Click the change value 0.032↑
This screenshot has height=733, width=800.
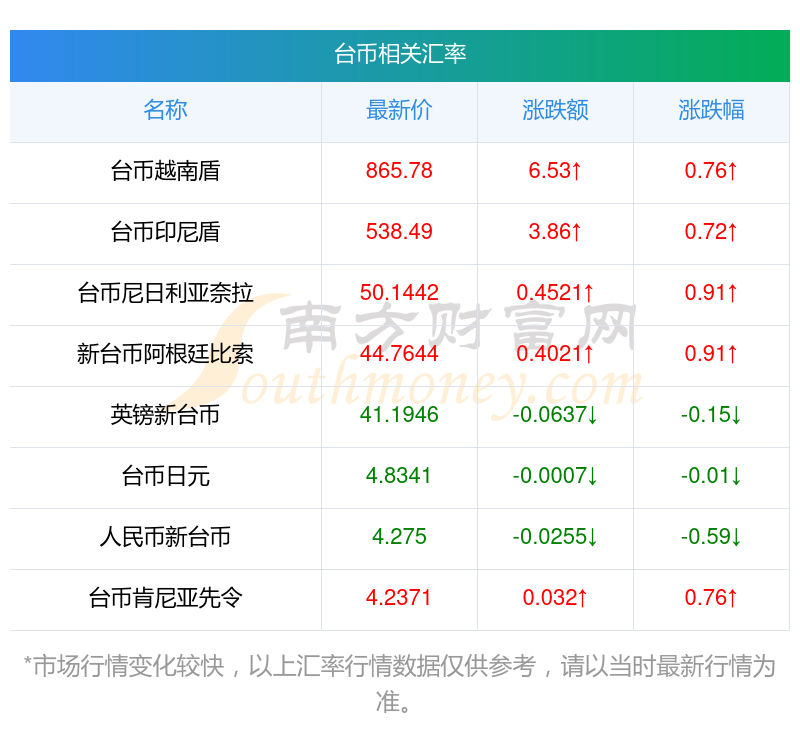point(555,598)
